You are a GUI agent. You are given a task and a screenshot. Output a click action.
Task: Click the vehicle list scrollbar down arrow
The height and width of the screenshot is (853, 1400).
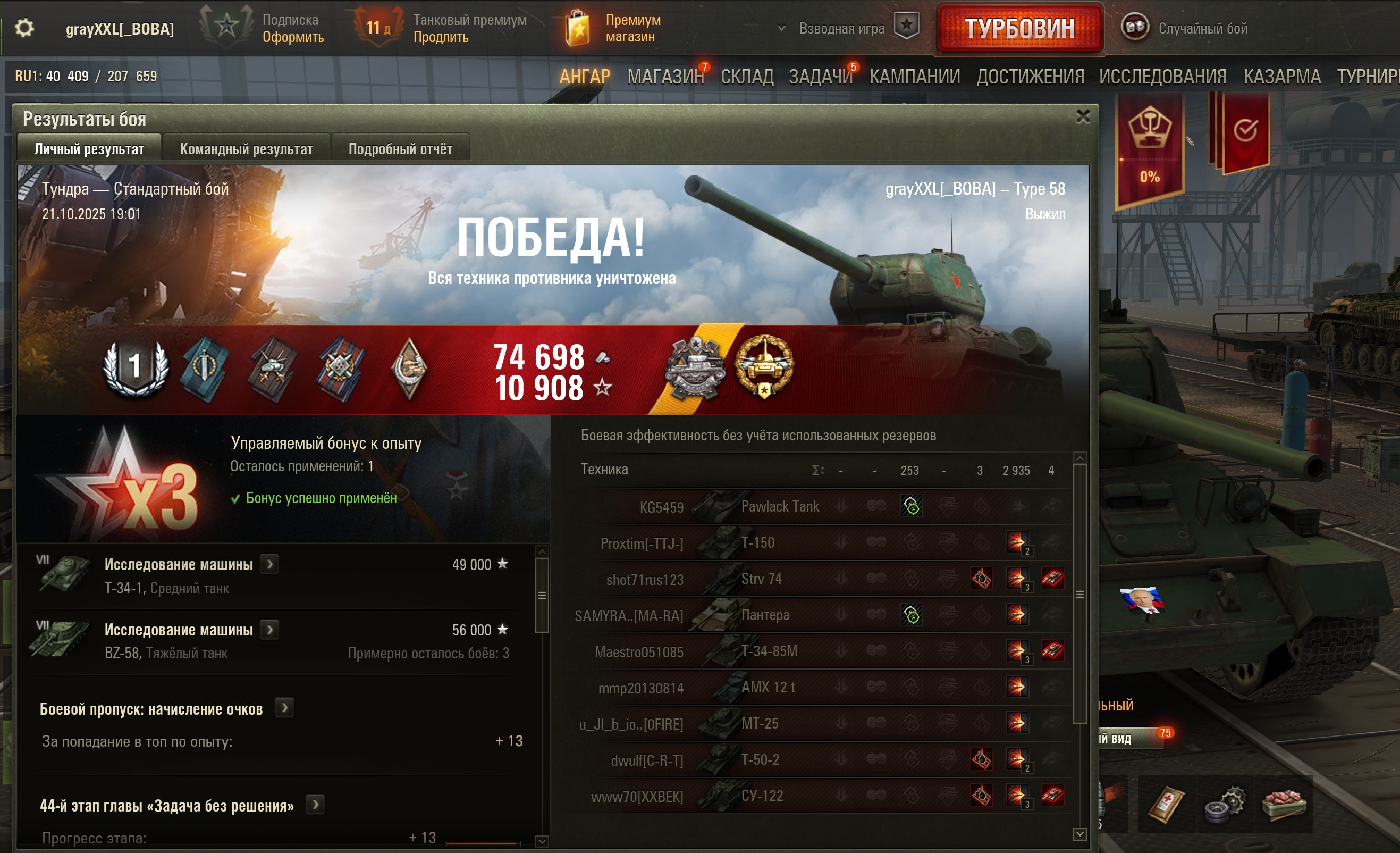pos(1079,834)
